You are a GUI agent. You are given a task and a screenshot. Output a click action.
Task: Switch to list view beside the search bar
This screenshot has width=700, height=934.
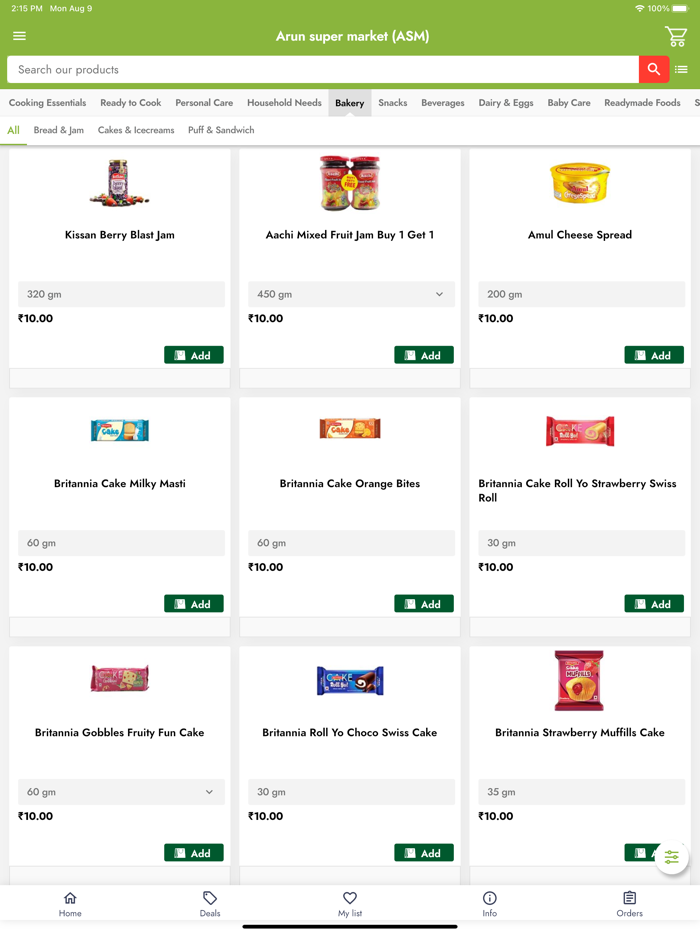683,70
